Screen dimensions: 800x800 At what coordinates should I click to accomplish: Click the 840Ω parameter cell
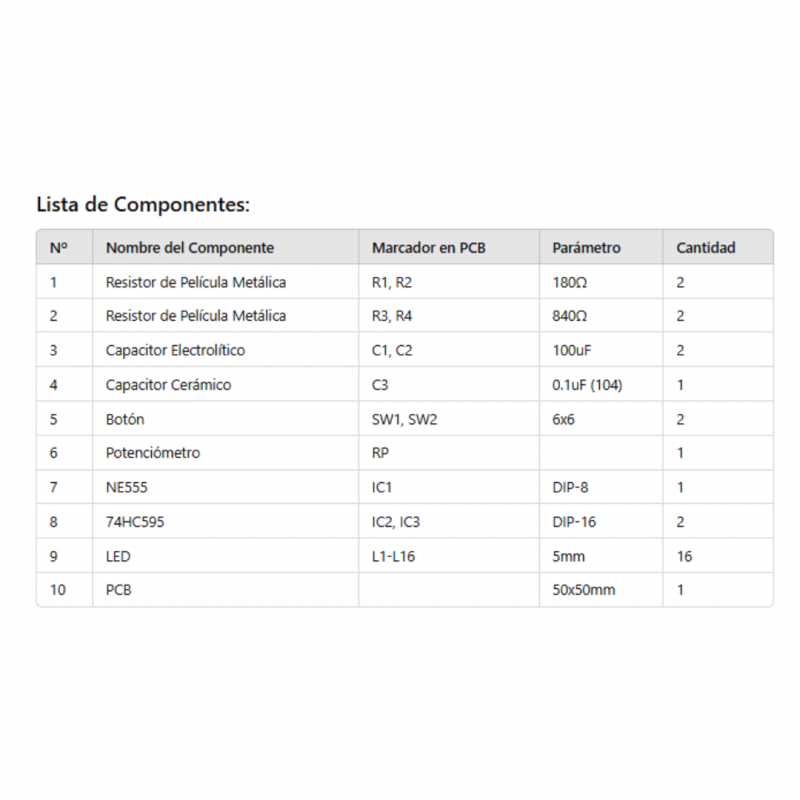(570, 316)
